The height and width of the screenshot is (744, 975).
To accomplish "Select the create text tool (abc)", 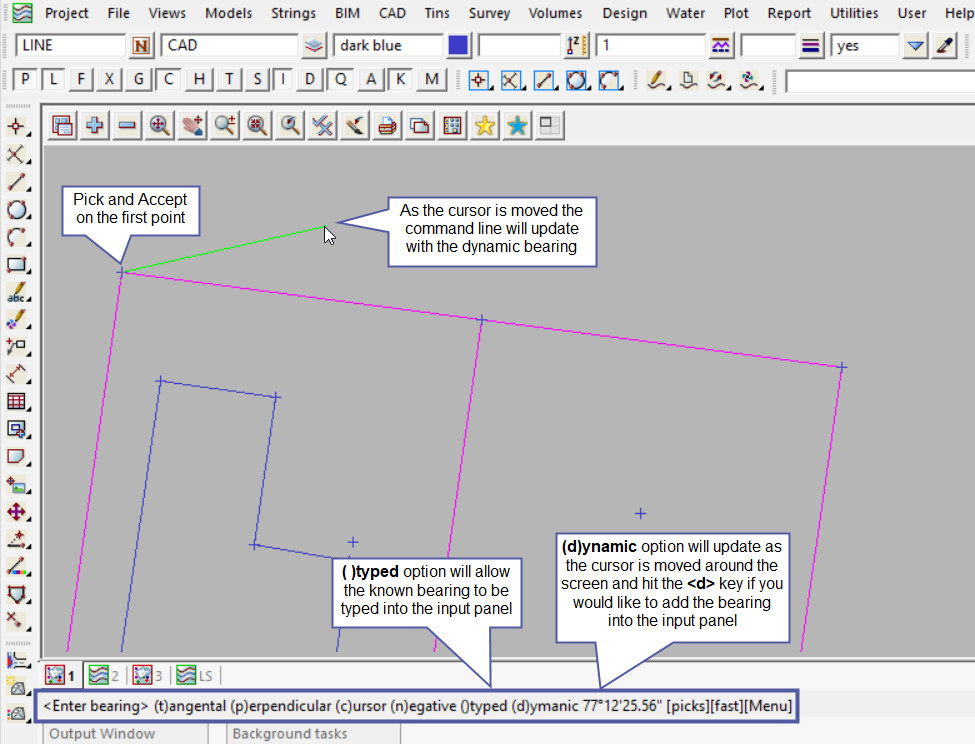I will [16, 293].
